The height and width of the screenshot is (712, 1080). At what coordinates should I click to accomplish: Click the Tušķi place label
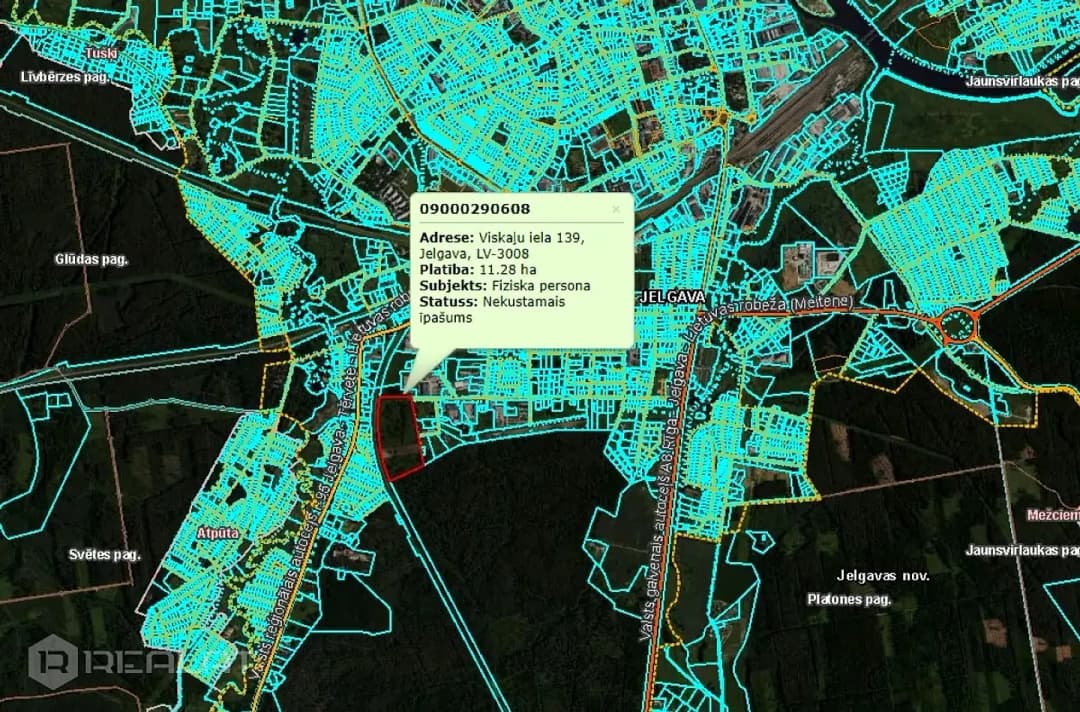[x=101, y=53]
